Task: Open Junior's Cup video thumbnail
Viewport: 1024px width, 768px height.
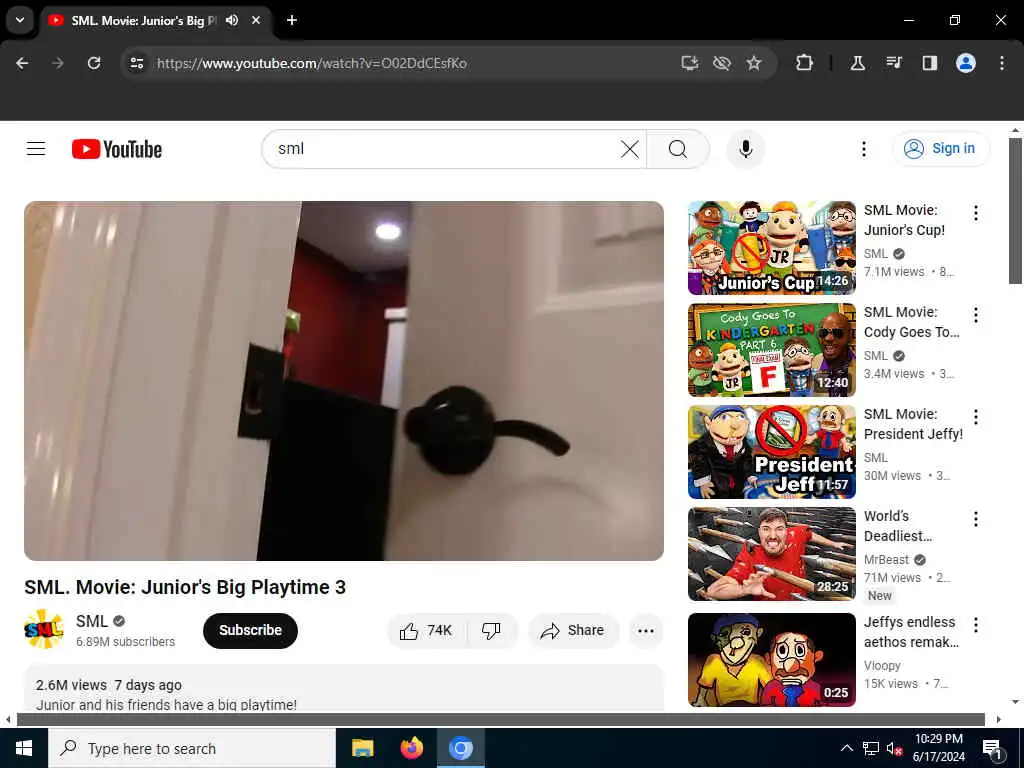Action: pos(771,248)
